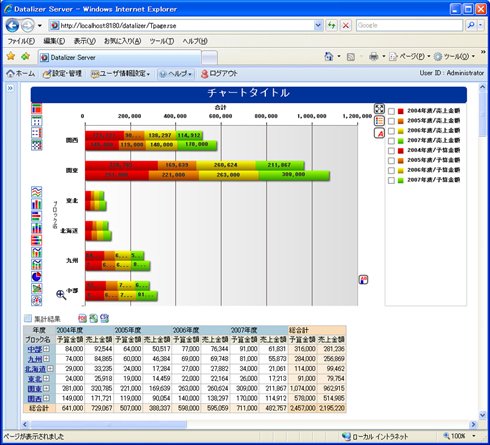Select the line chart type icon
490x445 pixels.
pyautogui.click(x=36, y=192)
